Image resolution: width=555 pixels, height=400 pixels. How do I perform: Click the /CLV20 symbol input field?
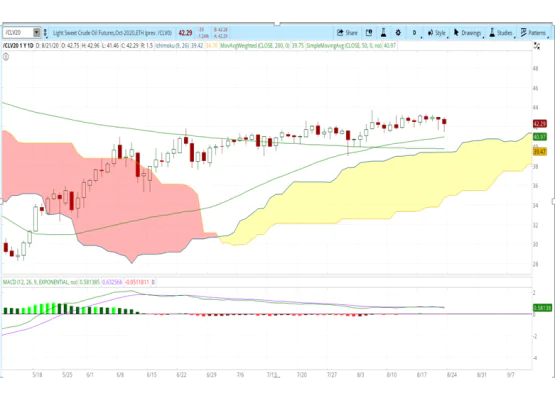[x=18, y=33]
